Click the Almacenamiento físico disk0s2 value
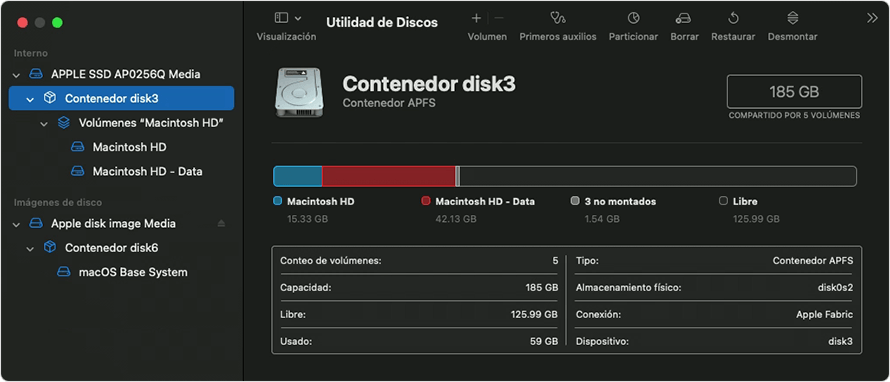 (834, 288)
